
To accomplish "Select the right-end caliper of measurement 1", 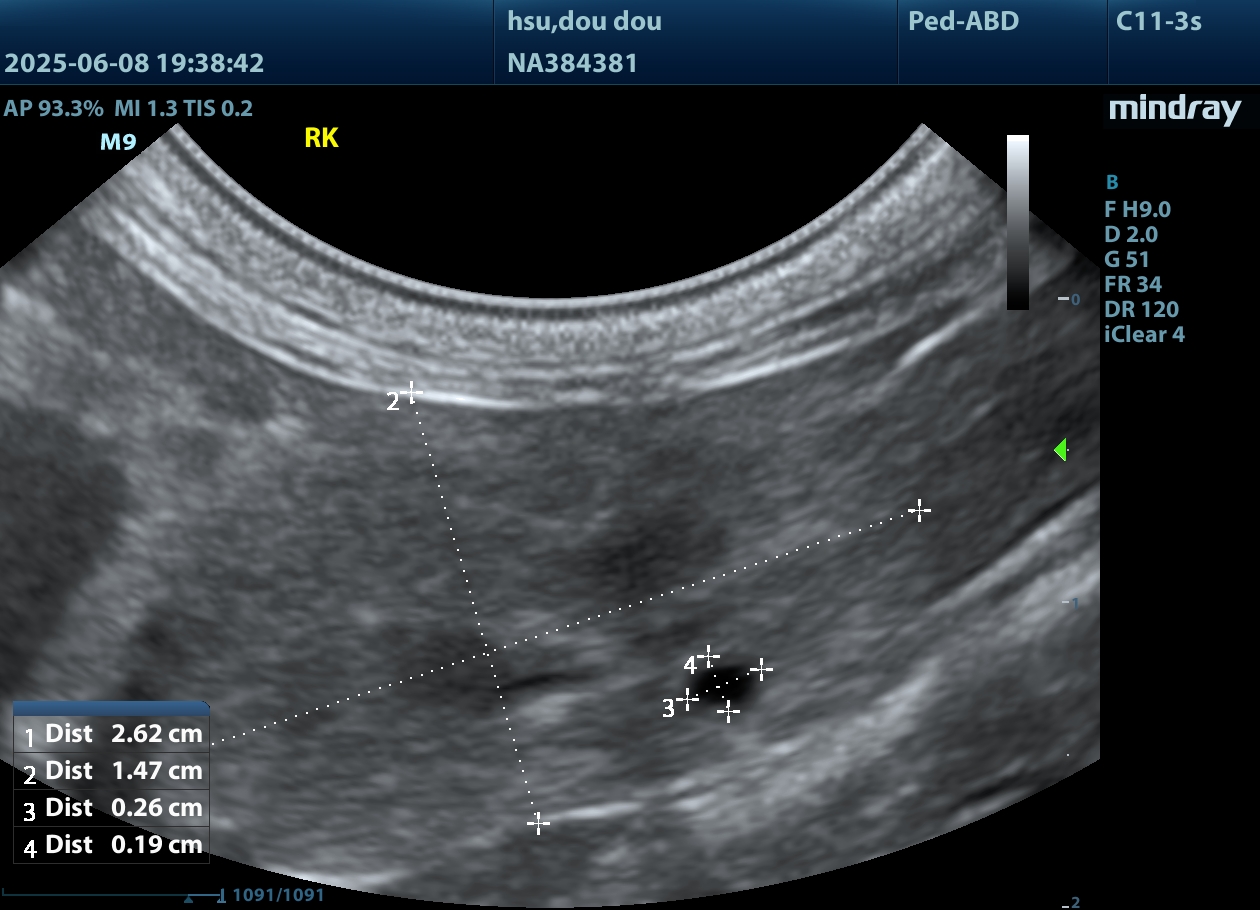I will [x=919, y=511].
